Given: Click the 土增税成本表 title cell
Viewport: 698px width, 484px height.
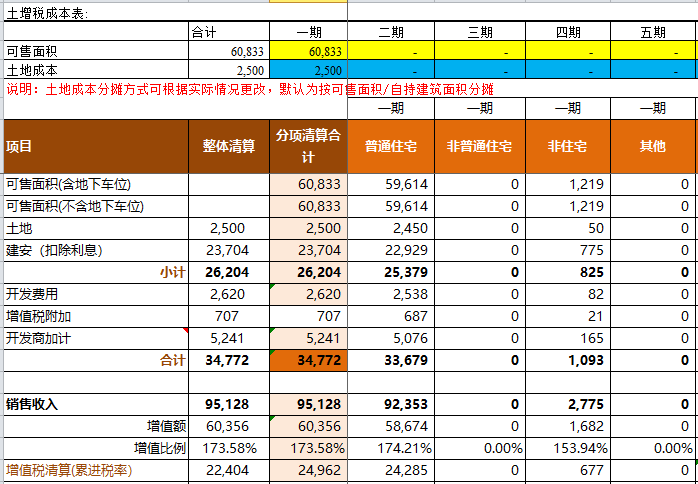Looking at the screenshot, I should (x=47, y=12).
